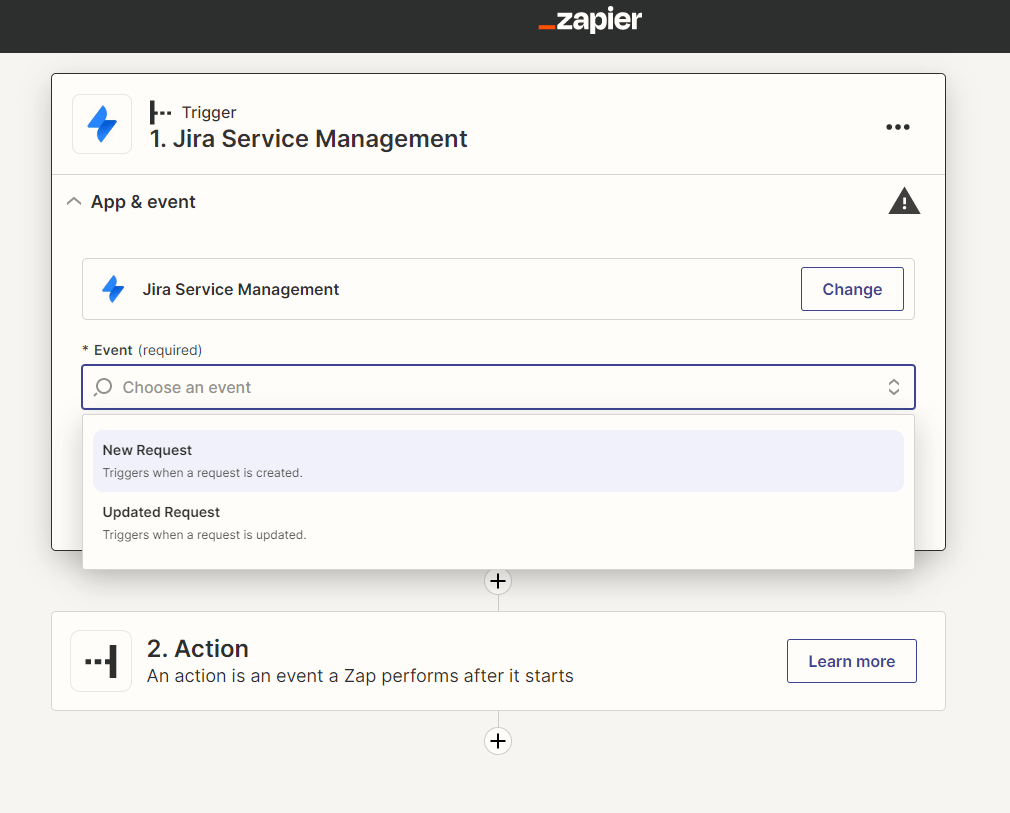Click the Action description text
The width and height of the screenshot is (1010, 813).
pos(360,676)
